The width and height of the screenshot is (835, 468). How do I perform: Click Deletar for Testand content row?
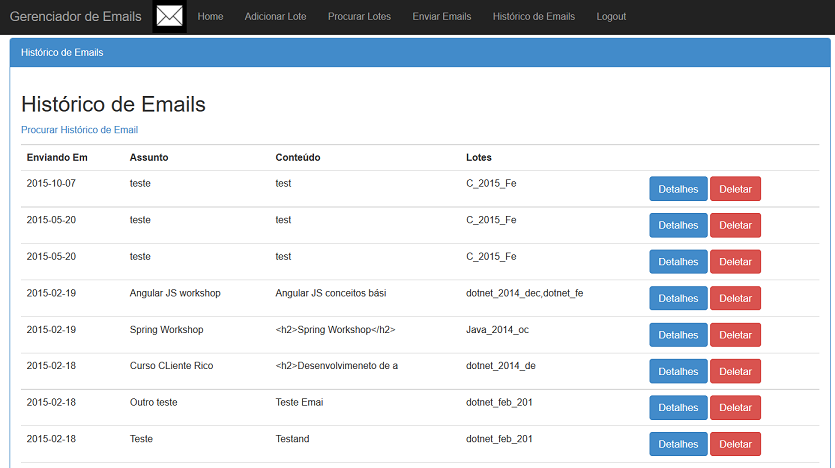(x=735, y=444)
